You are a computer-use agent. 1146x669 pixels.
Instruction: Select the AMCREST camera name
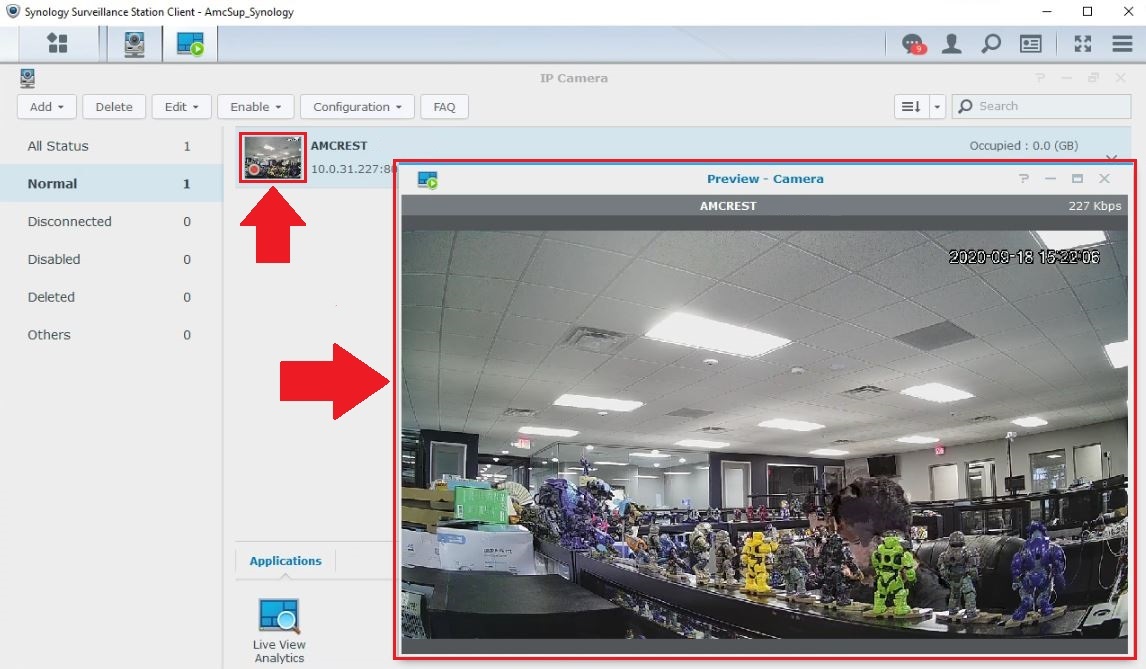[x=339, y=145]
